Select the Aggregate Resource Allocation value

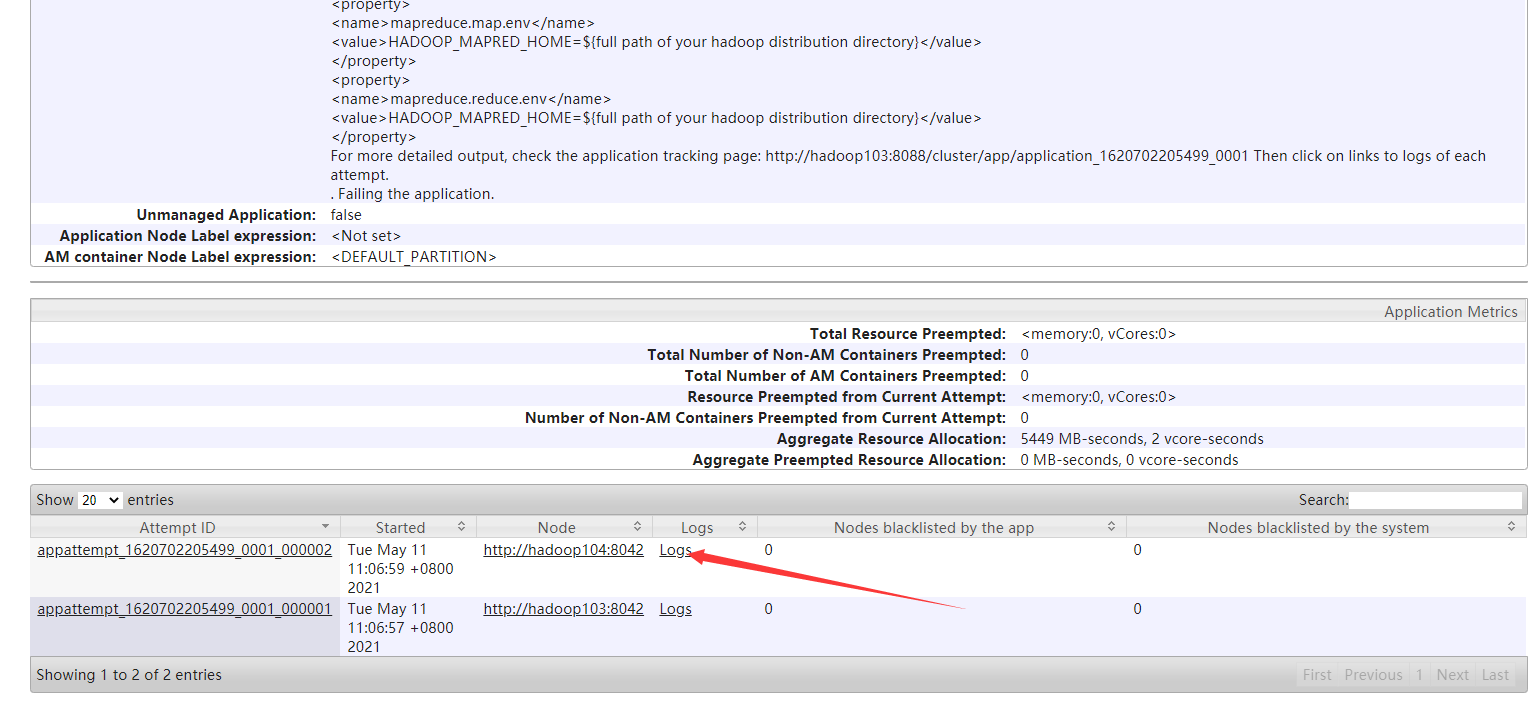click(x=1142, y=439)
